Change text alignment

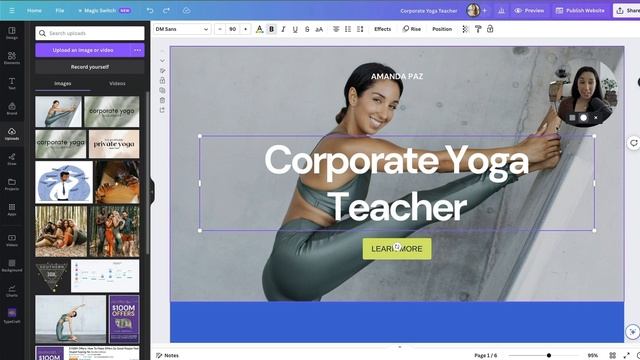(336, 29)
